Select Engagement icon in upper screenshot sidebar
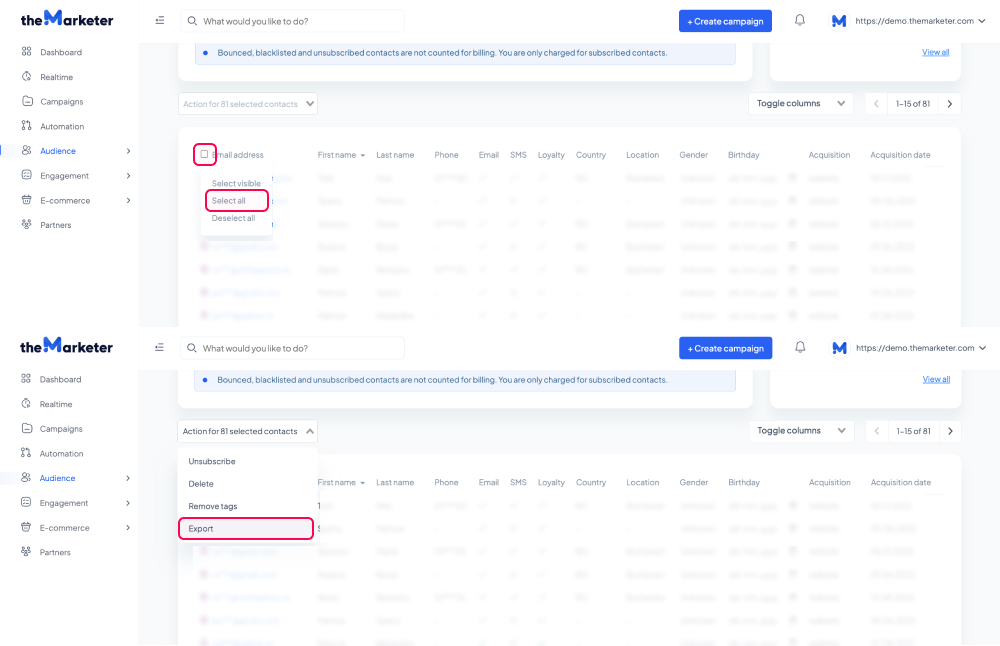 (26, 175)
